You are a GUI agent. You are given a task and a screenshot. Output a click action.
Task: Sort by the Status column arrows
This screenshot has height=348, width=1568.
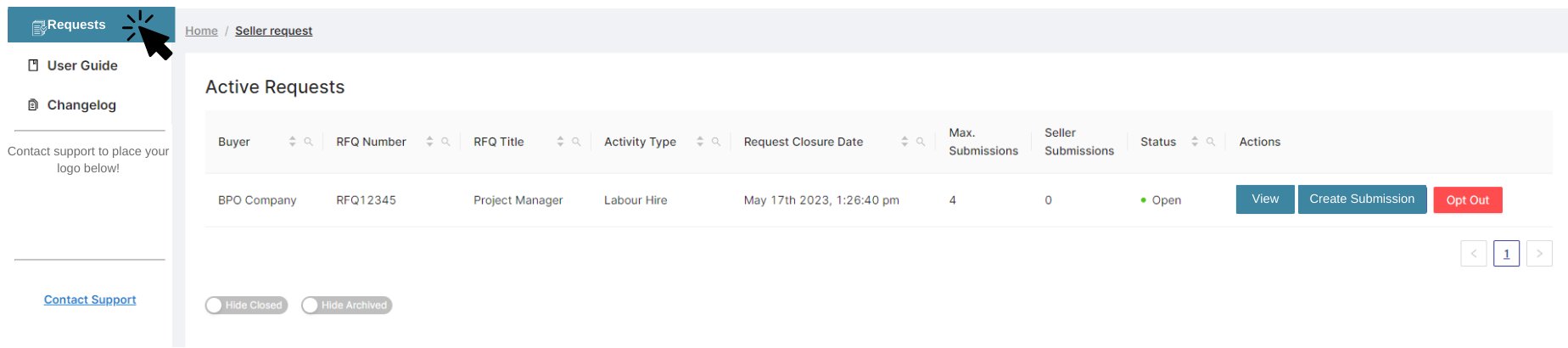[x=1195, y=142]
